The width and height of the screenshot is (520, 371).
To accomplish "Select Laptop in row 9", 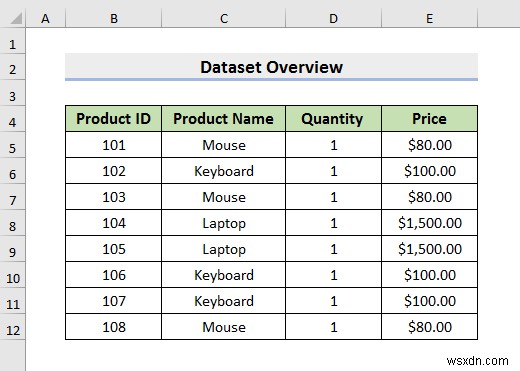I will [223, 249].
